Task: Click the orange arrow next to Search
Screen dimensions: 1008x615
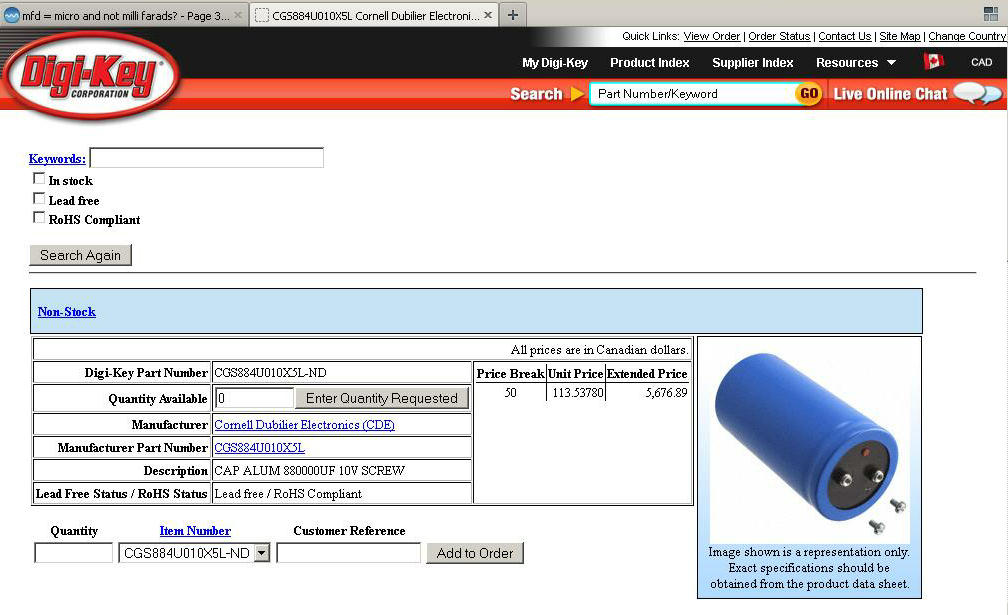Action: [x=577, y=94]
